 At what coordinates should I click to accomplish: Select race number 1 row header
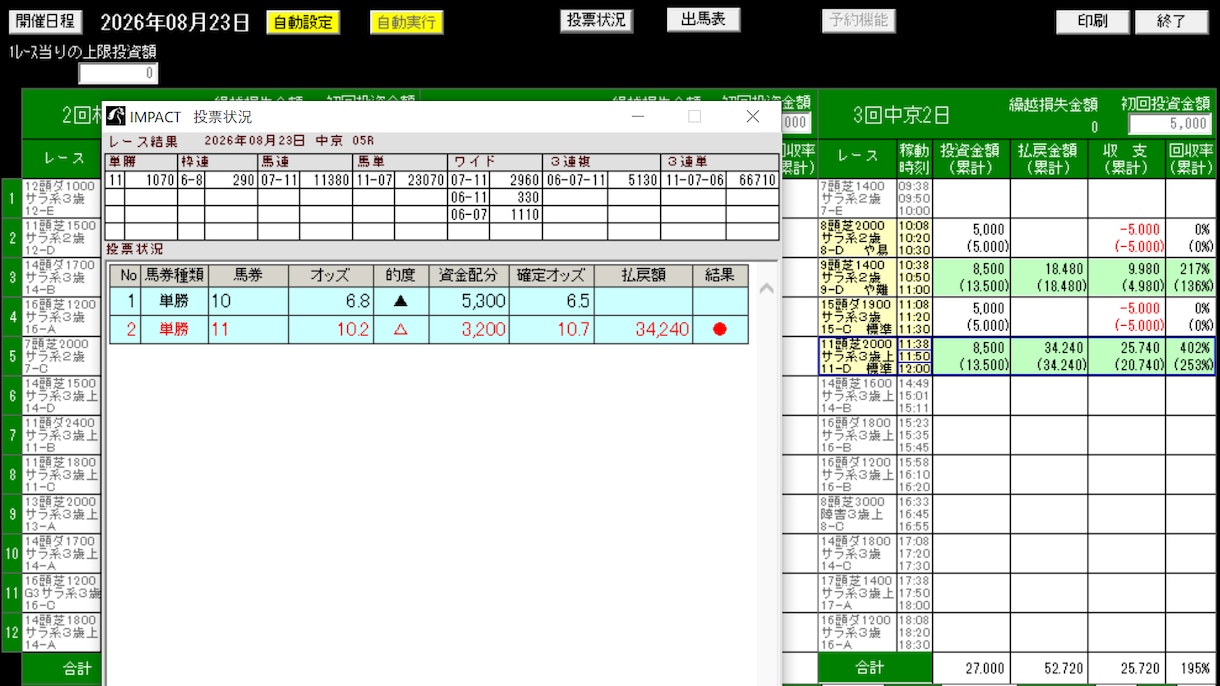tap(12, 199)
